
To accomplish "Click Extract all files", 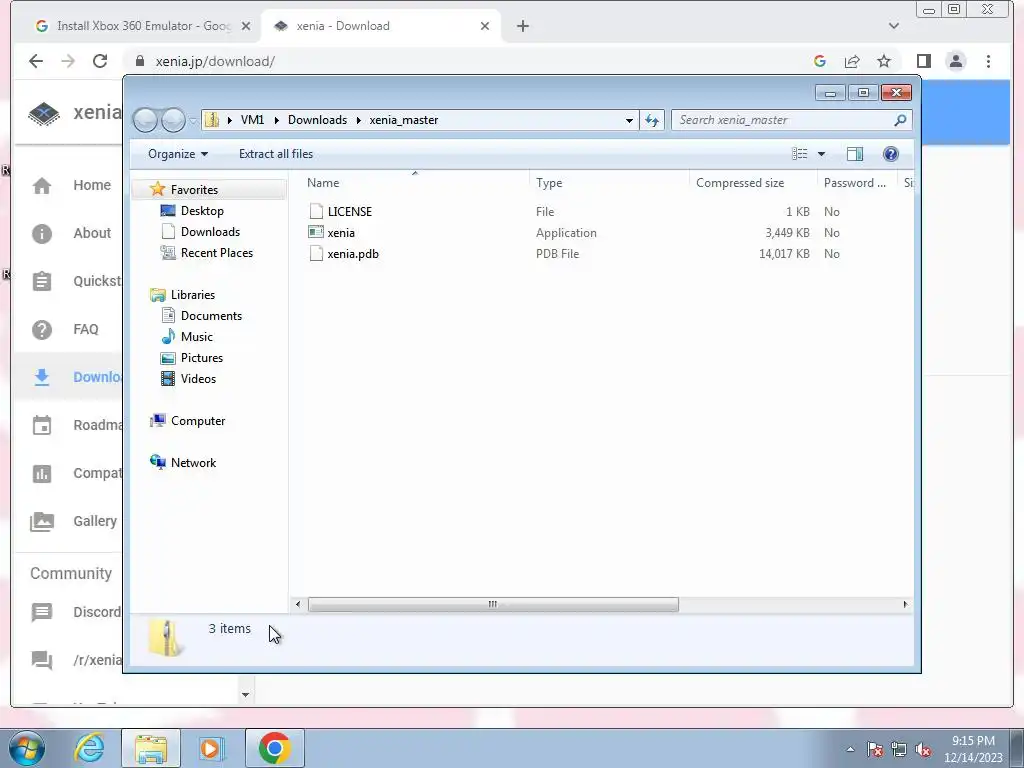I will (276, 153).
